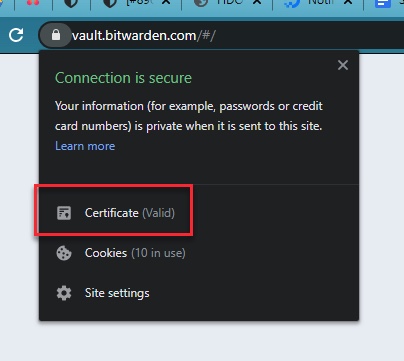Open the Learn more link

85,146
